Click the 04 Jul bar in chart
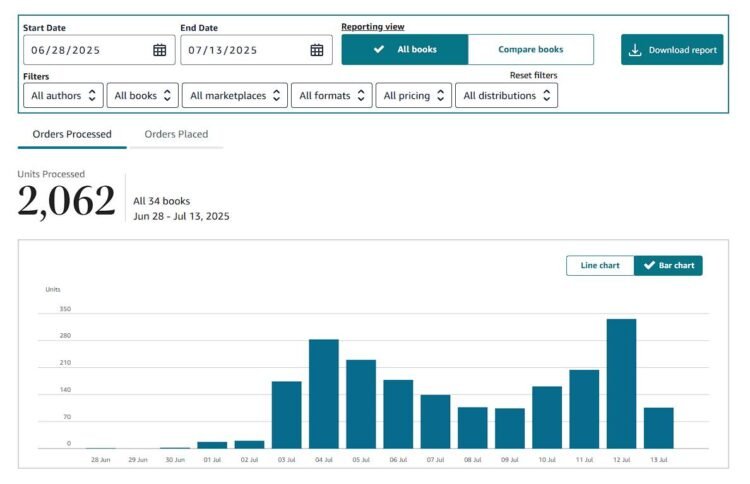The width and height of the screenshot is (750, 484). pyautogui.click(x=323, y=394)
